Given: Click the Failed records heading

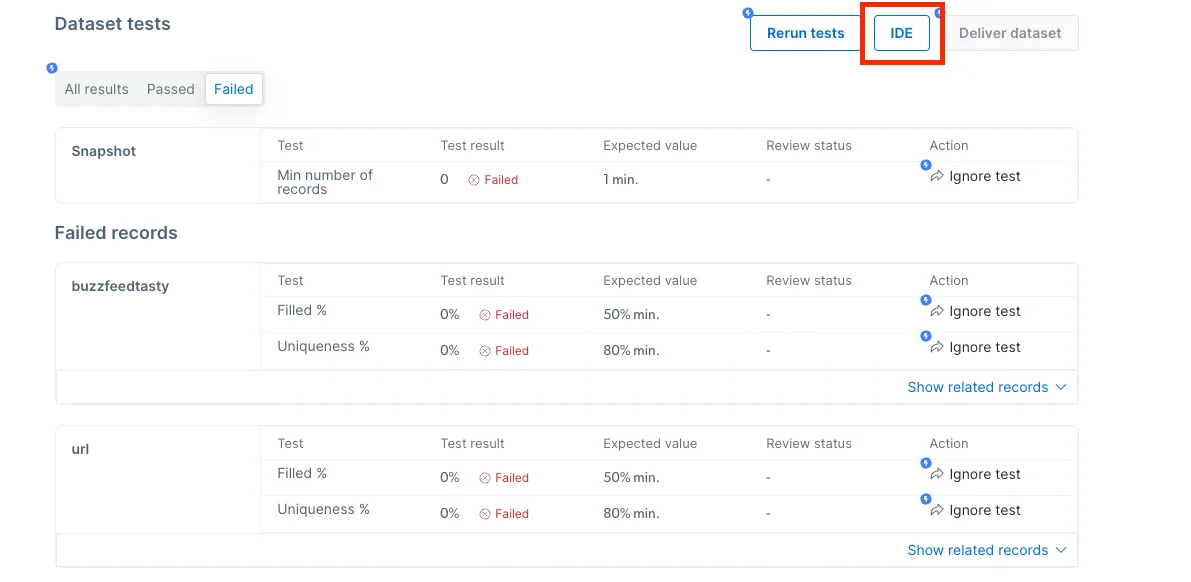Looking at the screenshot, I should coord(116,232).
